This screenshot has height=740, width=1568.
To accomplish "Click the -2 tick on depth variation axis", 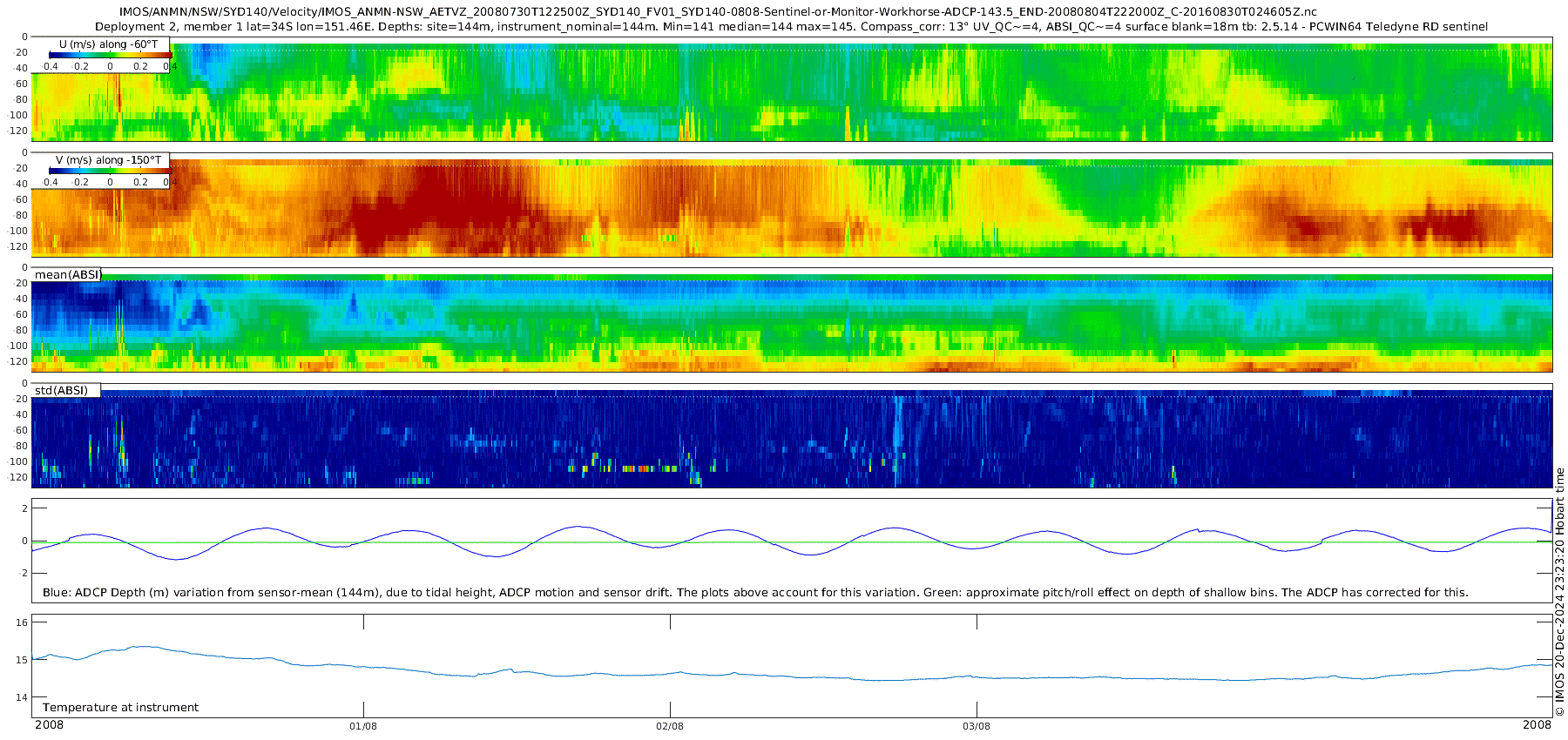I will pos(24,573).
